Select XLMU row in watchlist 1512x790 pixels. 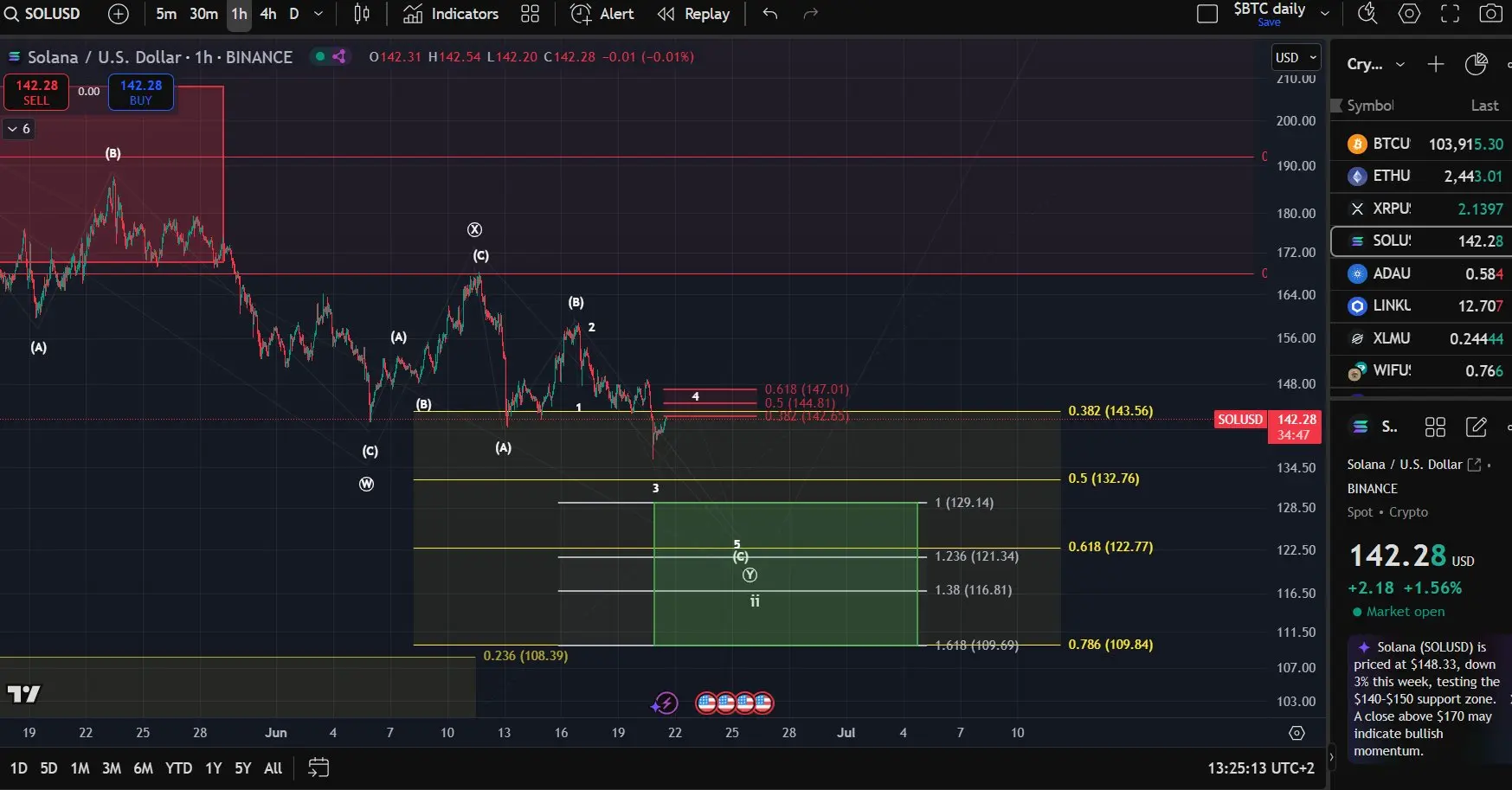pyautogui.click(x=1421, y=338)
